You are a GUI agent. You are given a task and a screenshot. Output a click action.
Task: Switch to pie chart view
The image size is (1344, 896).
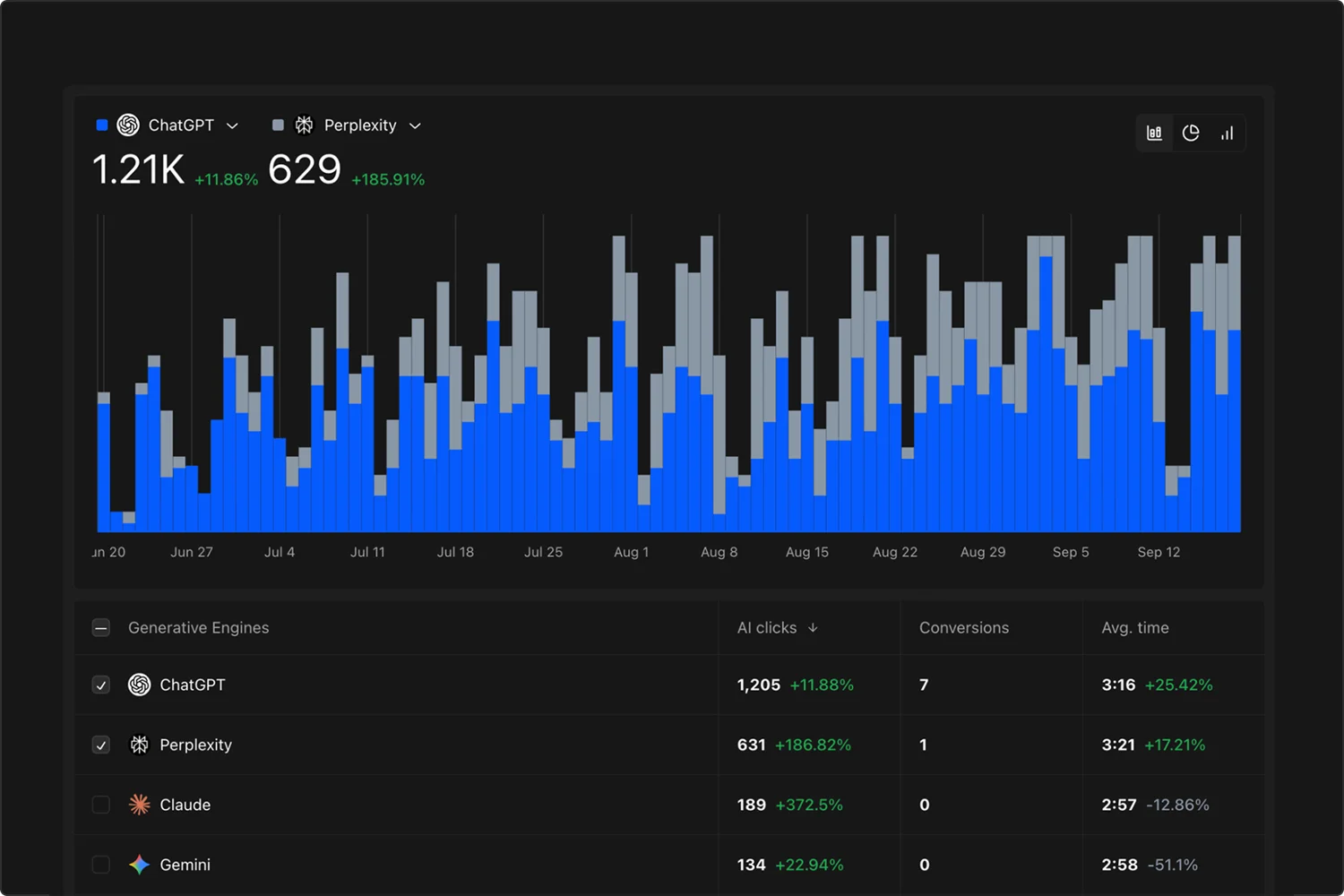pos(1191,133)
